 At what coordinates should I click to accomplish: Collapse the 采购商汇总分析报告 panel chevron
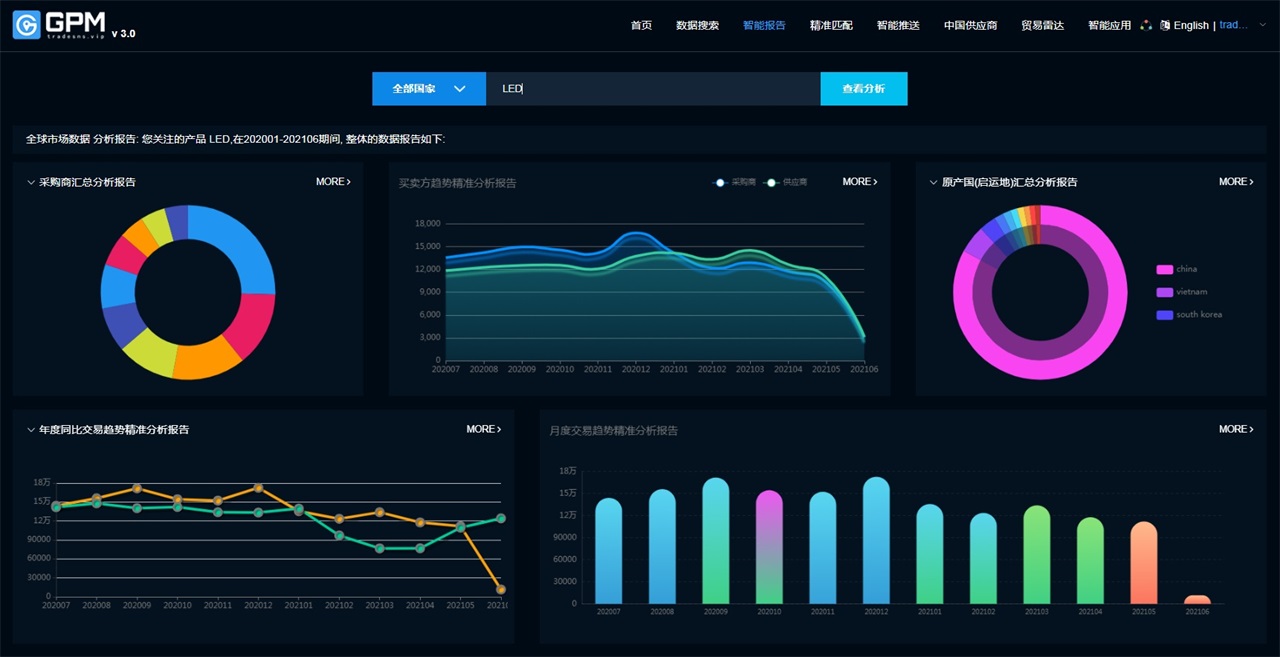point(31,182)
